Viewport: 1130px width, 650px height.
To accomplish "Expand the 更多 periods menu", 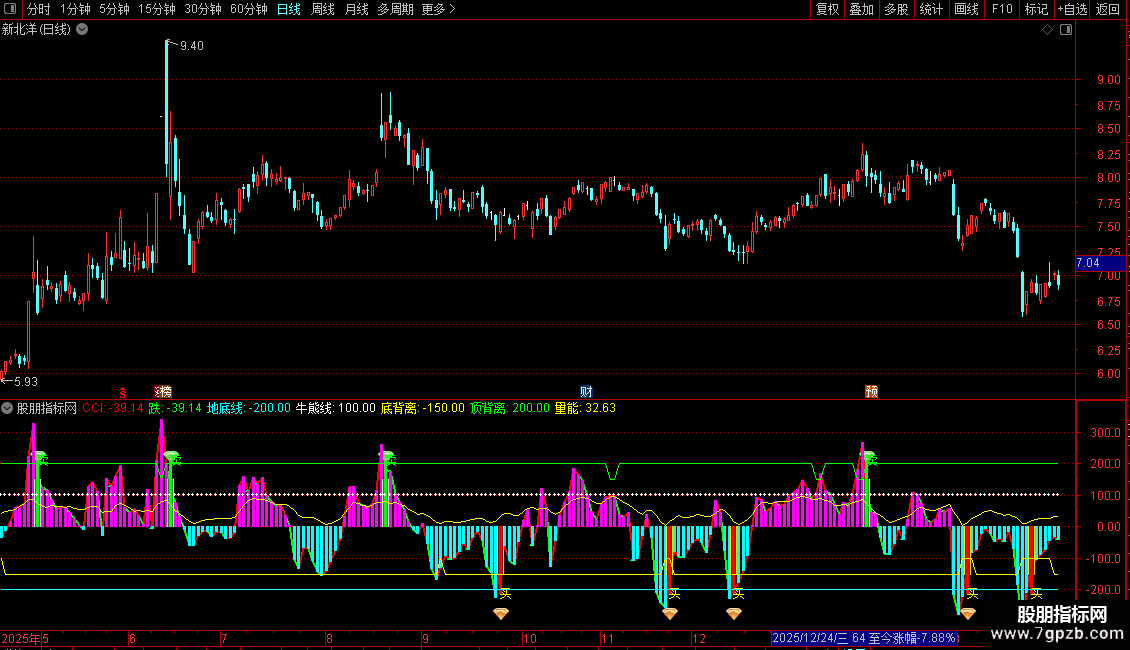I will (x=438, y=9).
